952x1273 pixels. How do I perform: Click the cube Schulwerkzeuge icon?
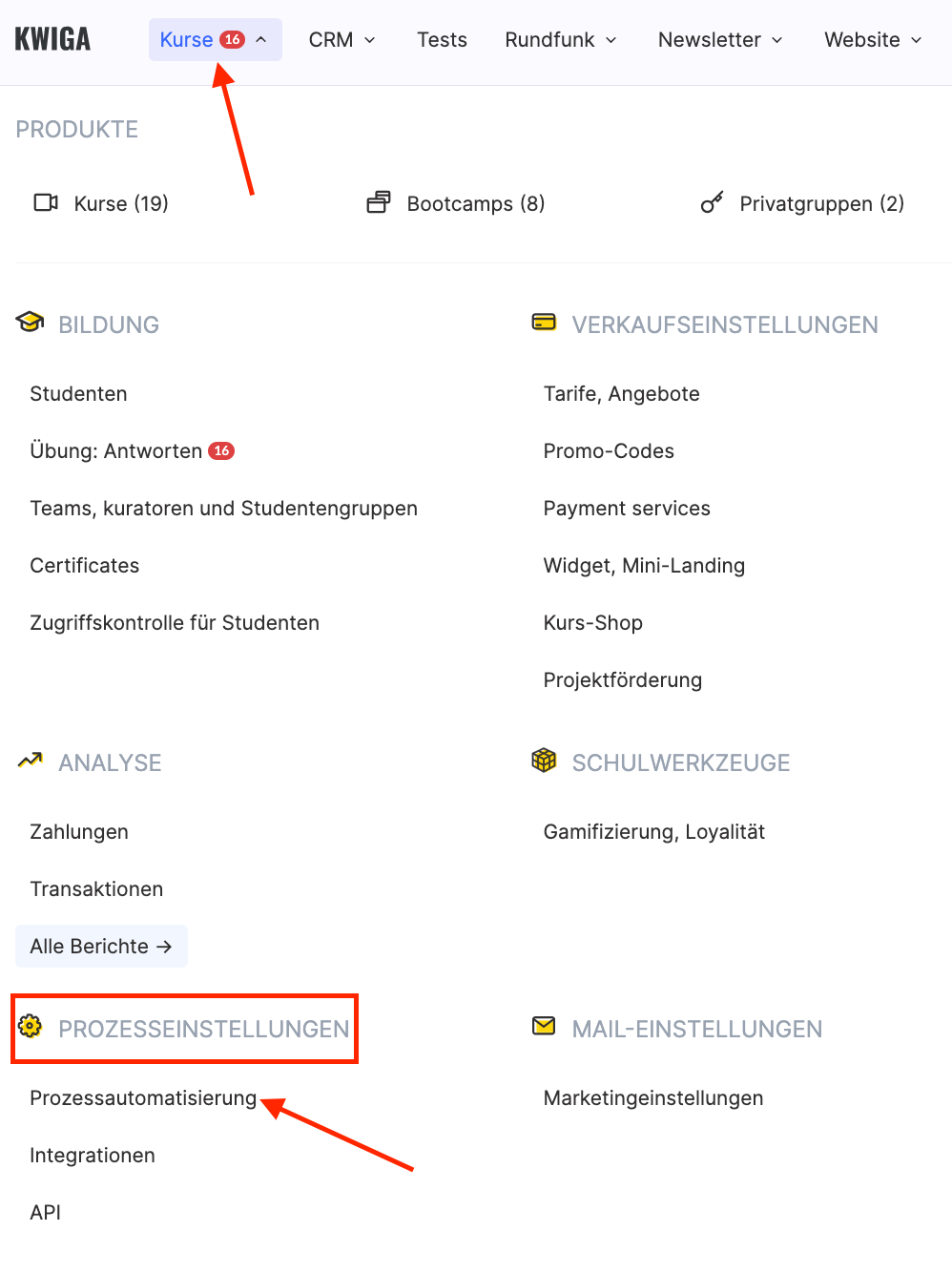tap(544, 761)
